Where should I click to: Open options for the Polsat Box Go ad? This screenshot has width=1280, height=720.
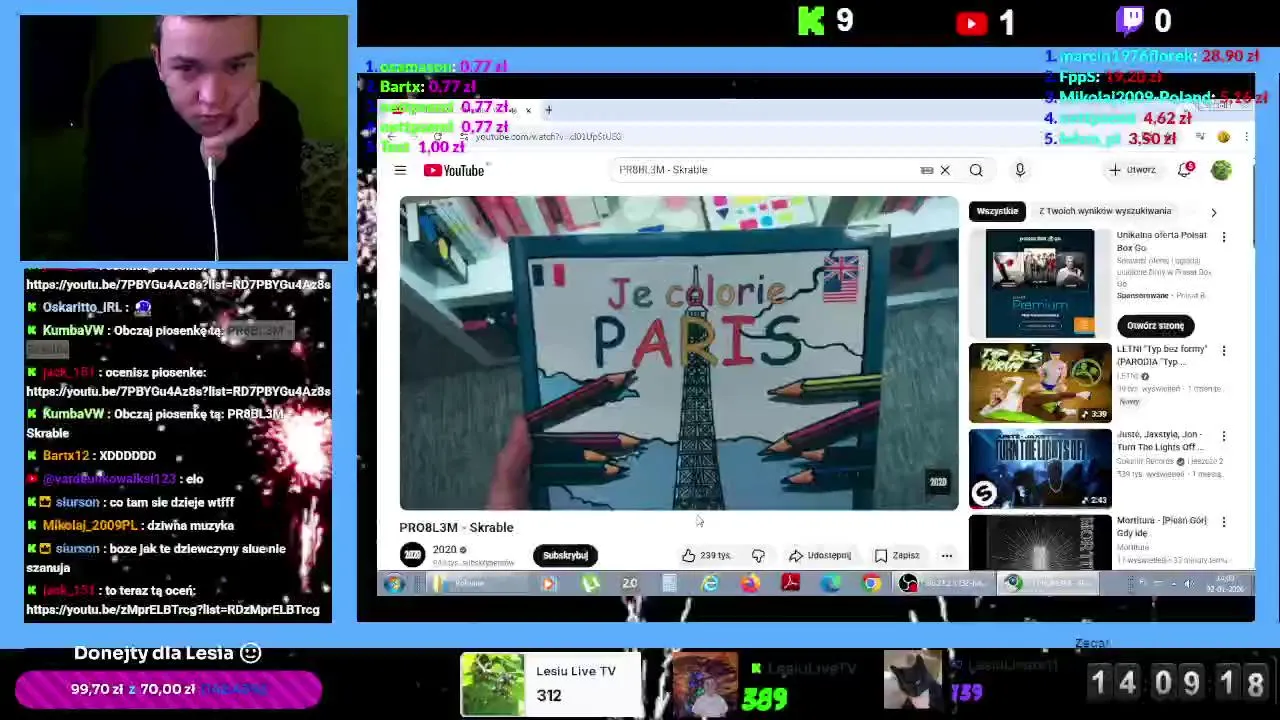[x=1224, y=237]
